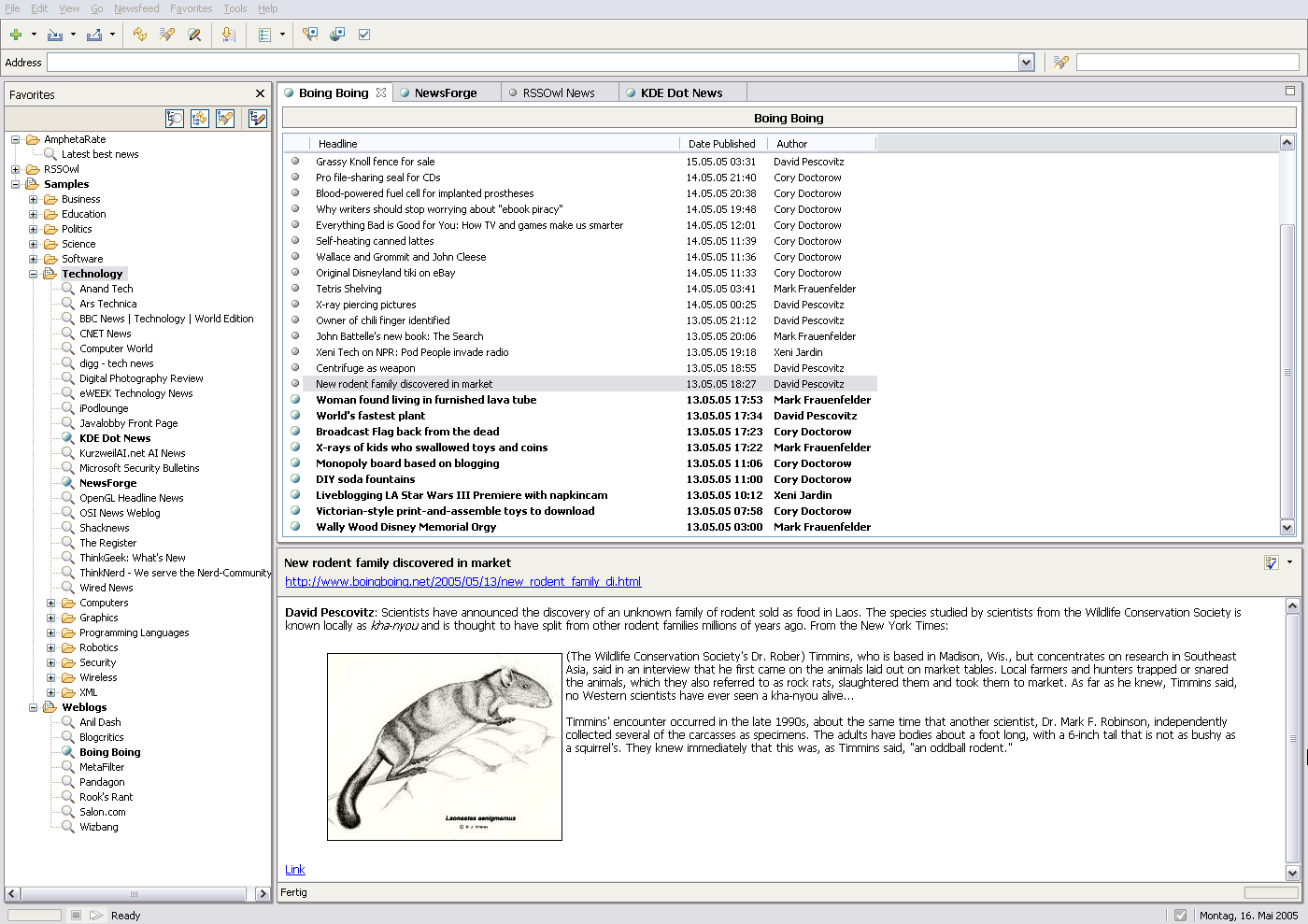The height and width of the screenshot is (924, 1308).
Task: Open the boingboing.net article URL link
Action: tap(462, 581)
